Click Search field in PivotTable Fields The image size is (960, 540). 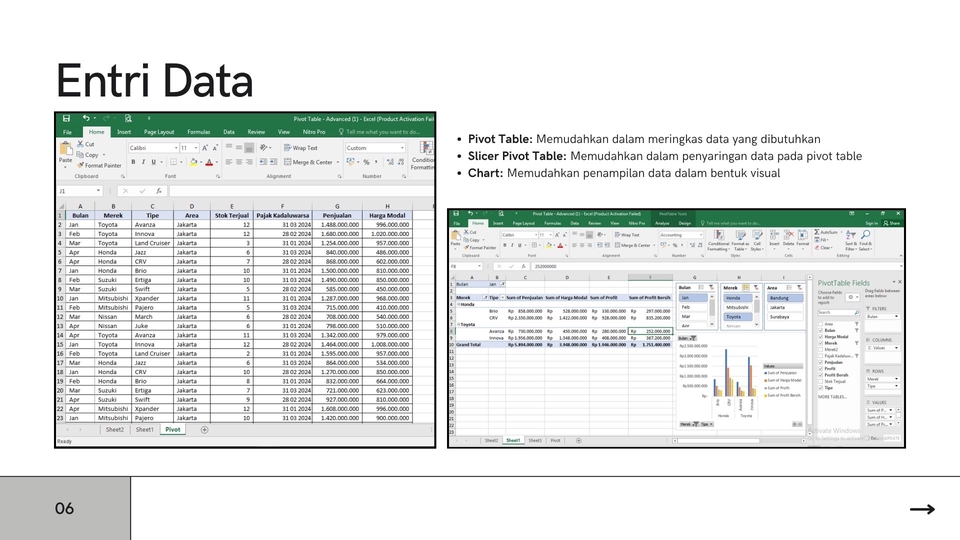pos(839,312)
